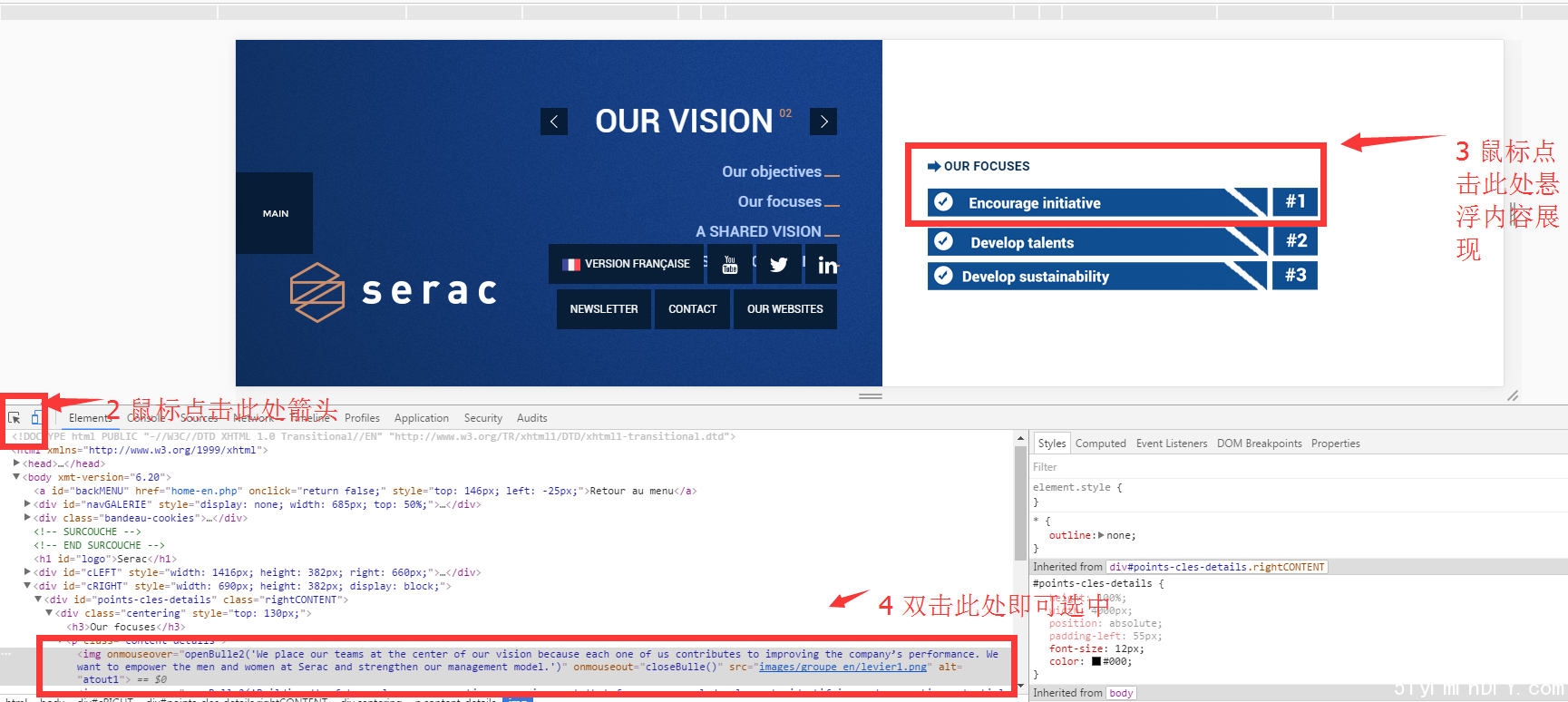Image resolution: width=1568 pixels, height=702 pixels.
Task: Open the A SHARED VISION link
Action: (759, 231)
